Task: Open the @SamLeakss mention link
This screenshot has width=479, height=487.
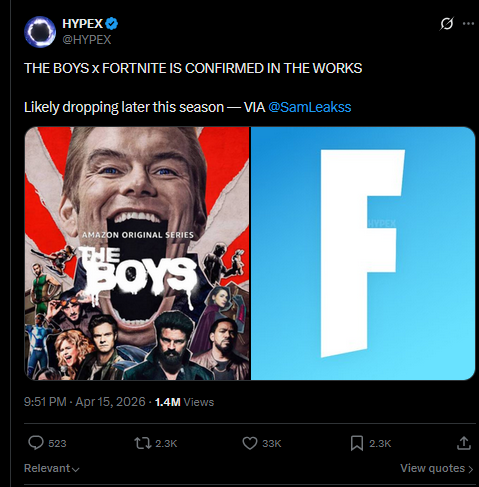Action: point(310,107)
